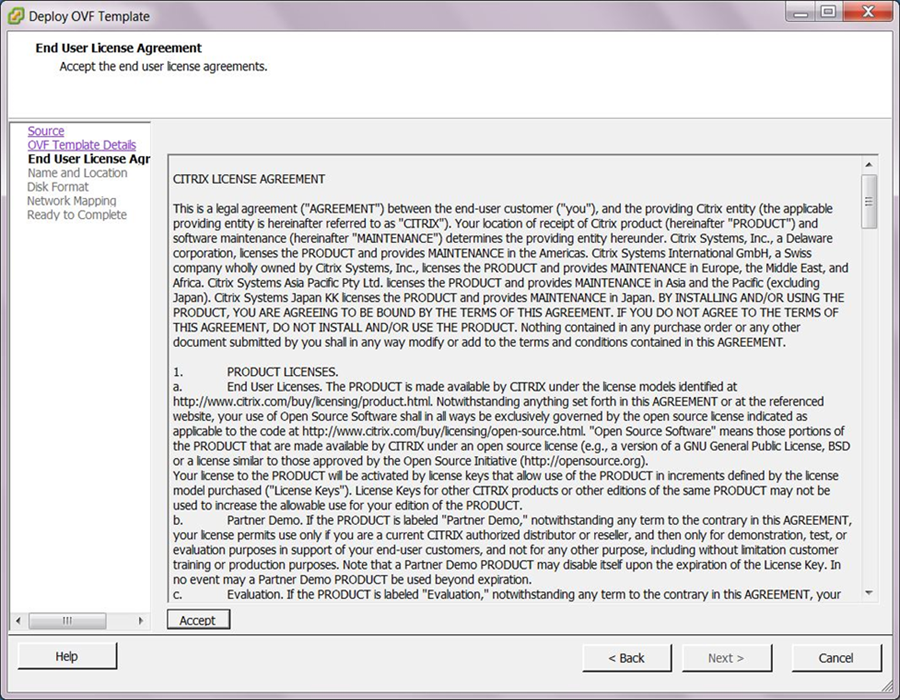The image size is (900, 700).
Task: Close the Deploy OVF Template dialog
Action: (x=868, y=12)
